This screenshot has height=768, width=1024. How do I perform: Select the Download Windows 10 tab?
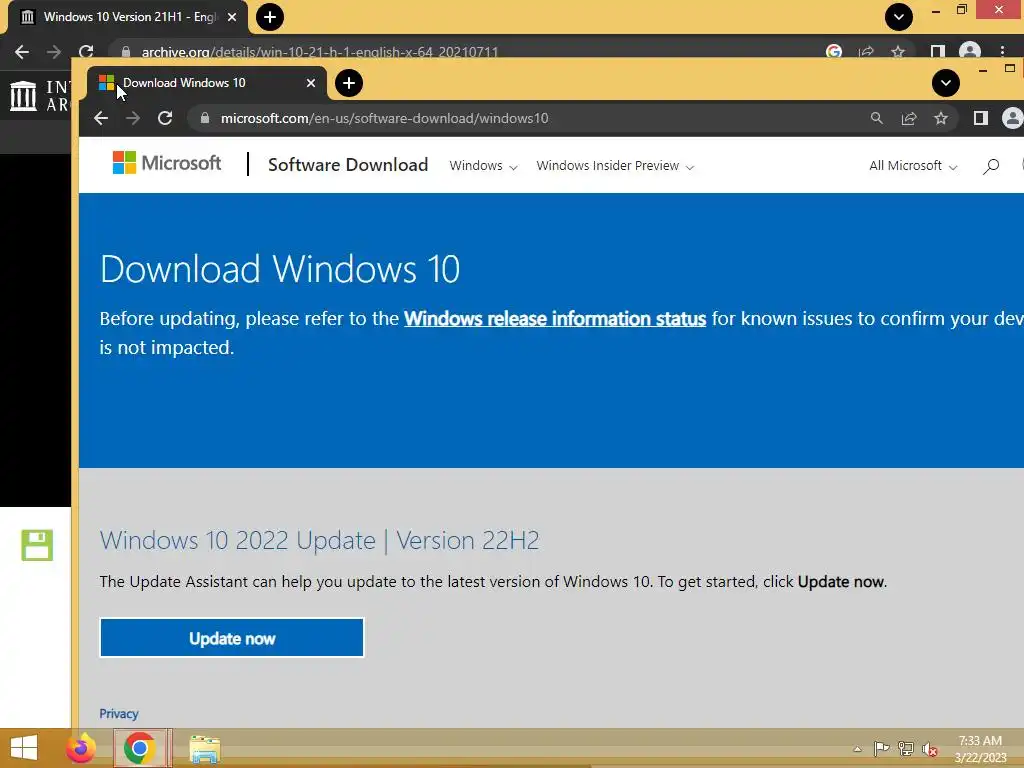206,83
